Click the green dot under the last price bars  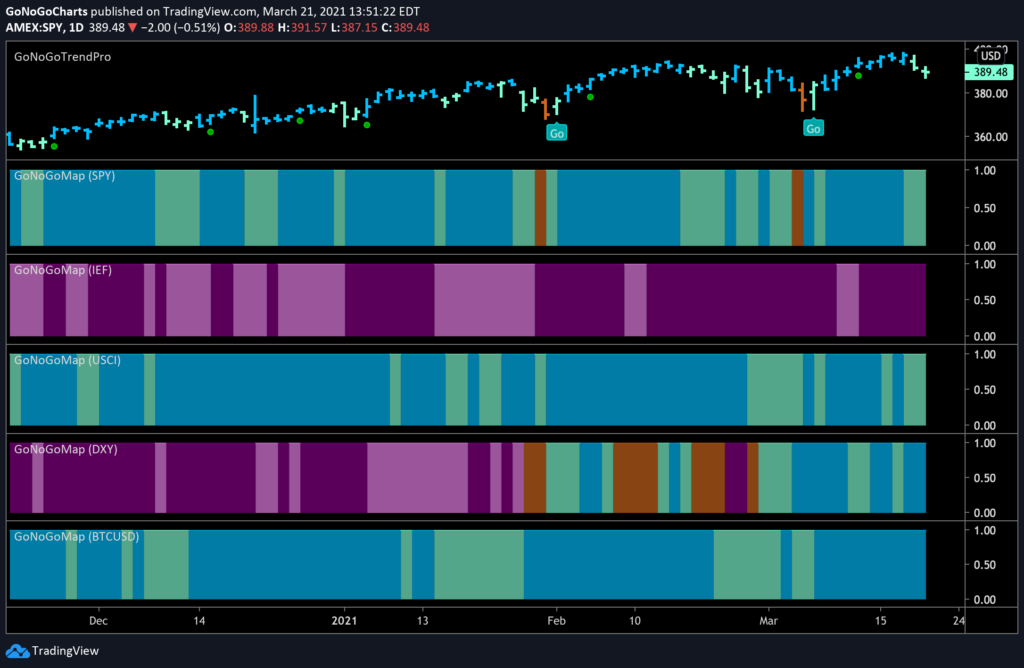pyautogui.click(x=858, y=76)
